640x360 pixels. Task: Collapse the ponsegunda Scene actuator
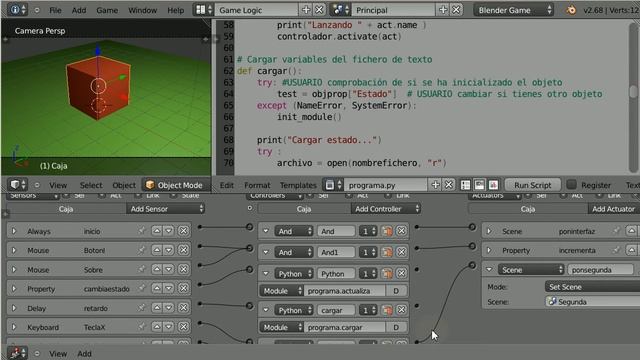coord(489,270)
